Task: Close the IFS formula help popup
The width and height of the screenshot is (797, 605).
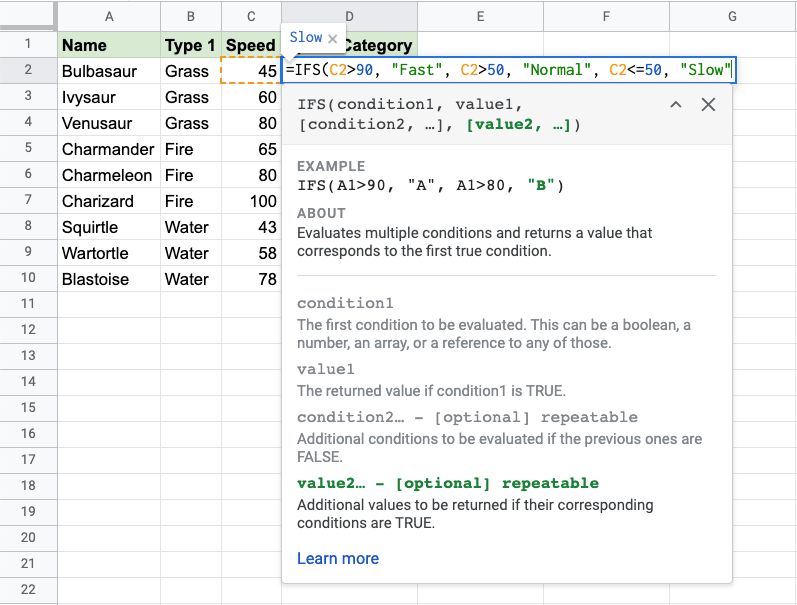Action: tap(708, 105)
